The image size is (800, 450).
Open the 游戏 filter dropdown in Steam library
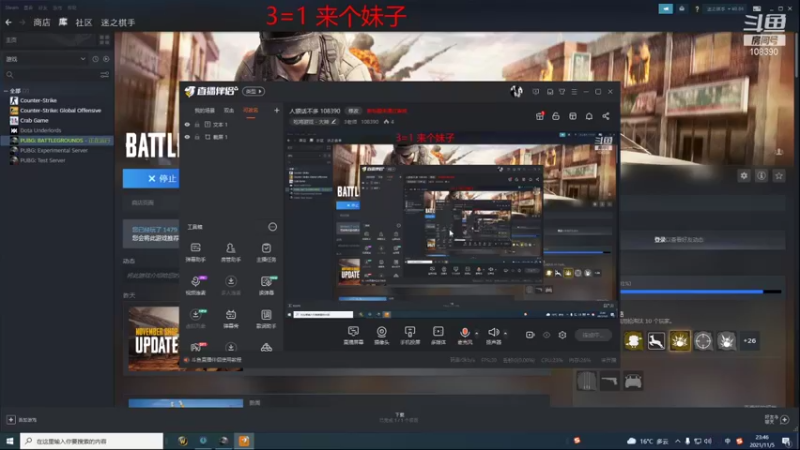pos(46,59)
